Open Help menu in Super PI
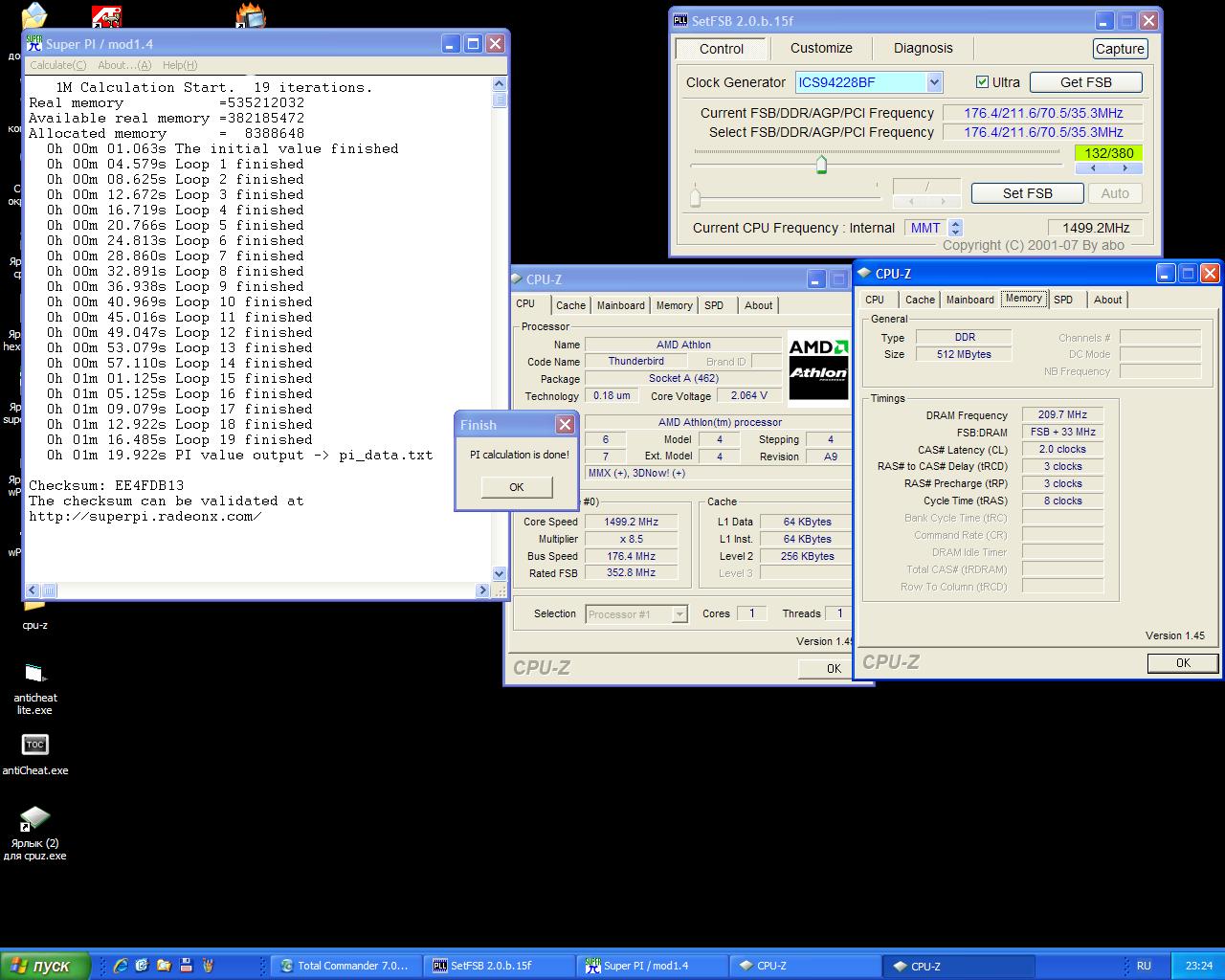Viewport: 1225px width, 980px height. point(180,65)
